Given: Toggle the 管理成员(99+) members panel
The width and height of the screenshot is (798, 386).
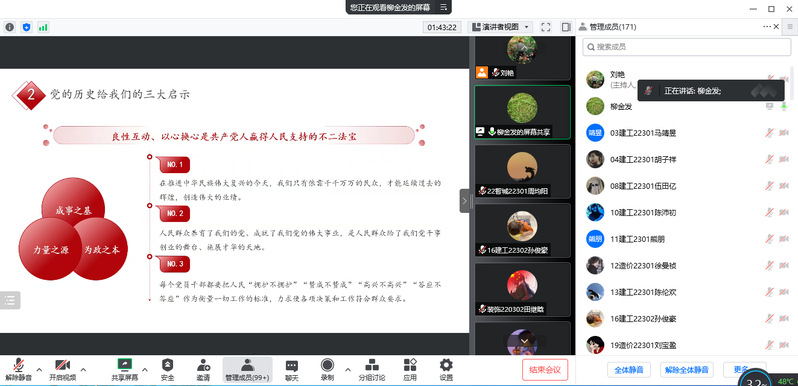Looking at the screenshot, I should (x=247, y=370).
